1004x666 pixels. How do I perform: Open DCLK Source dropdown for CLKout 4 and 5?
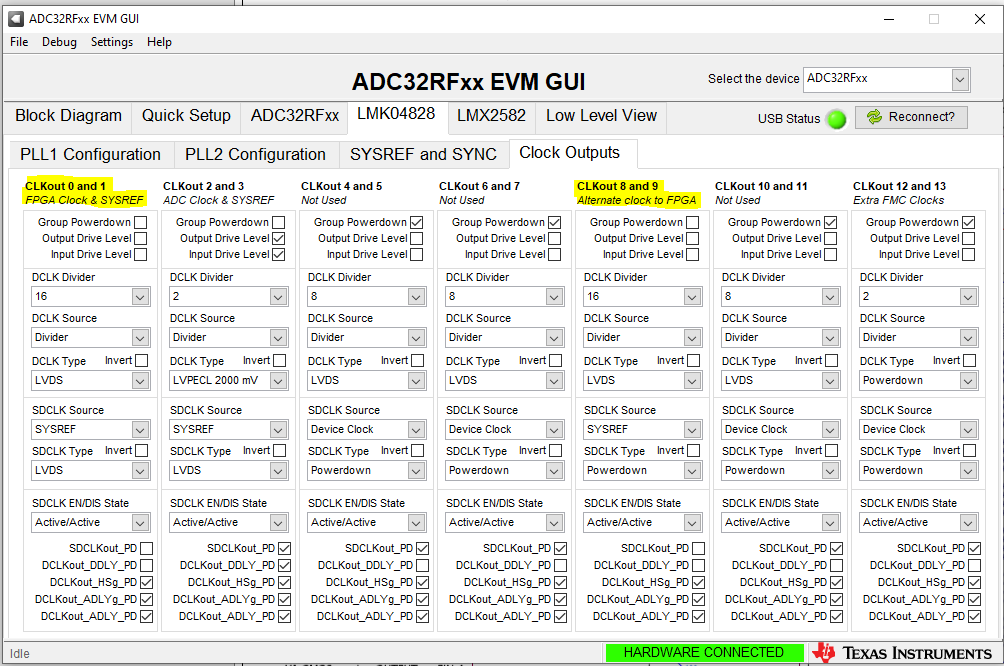(x=366, y=337)
